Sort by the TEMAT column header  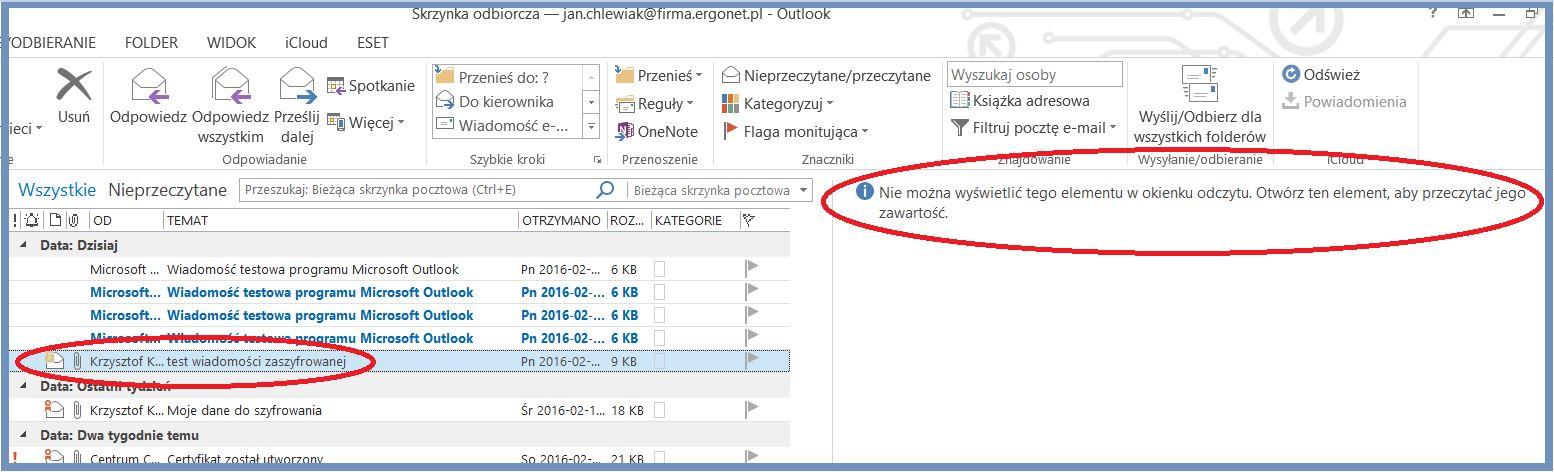(341, 220)
